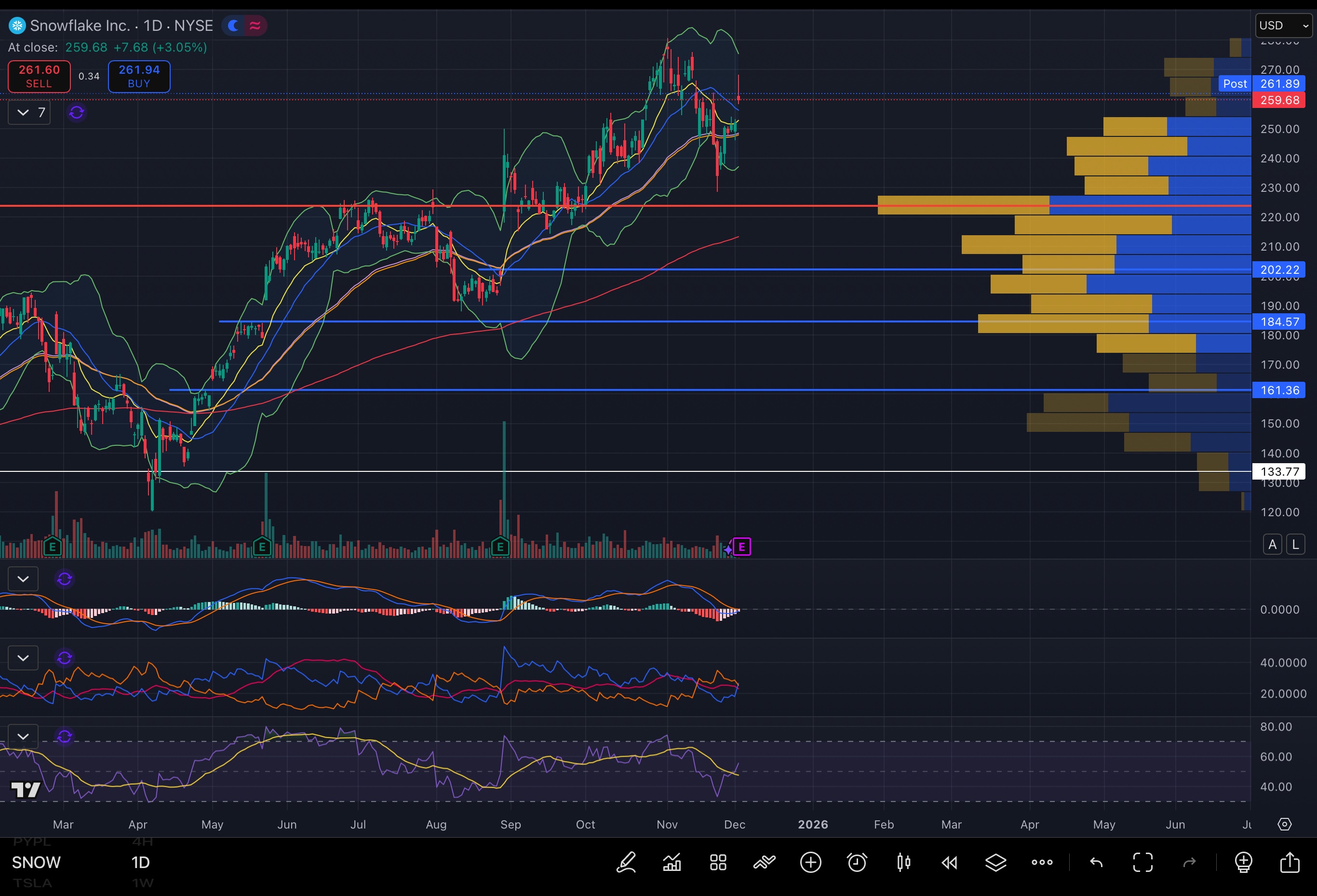Enter fullscreen chart mode
The image size is (1317, 896).
point(1142,863)
